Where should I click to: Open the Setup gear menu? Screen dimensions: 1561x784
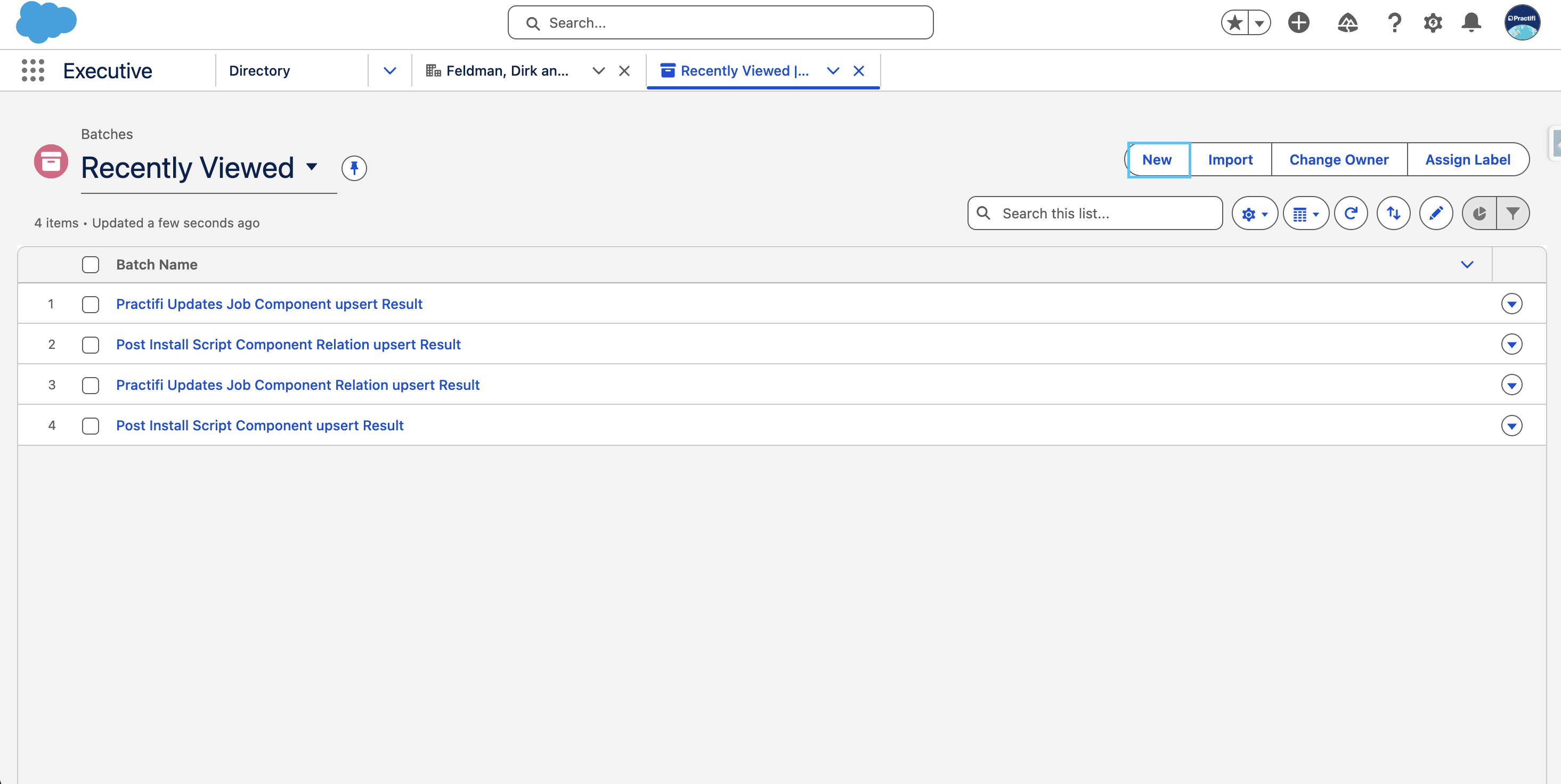point(1433,23)
